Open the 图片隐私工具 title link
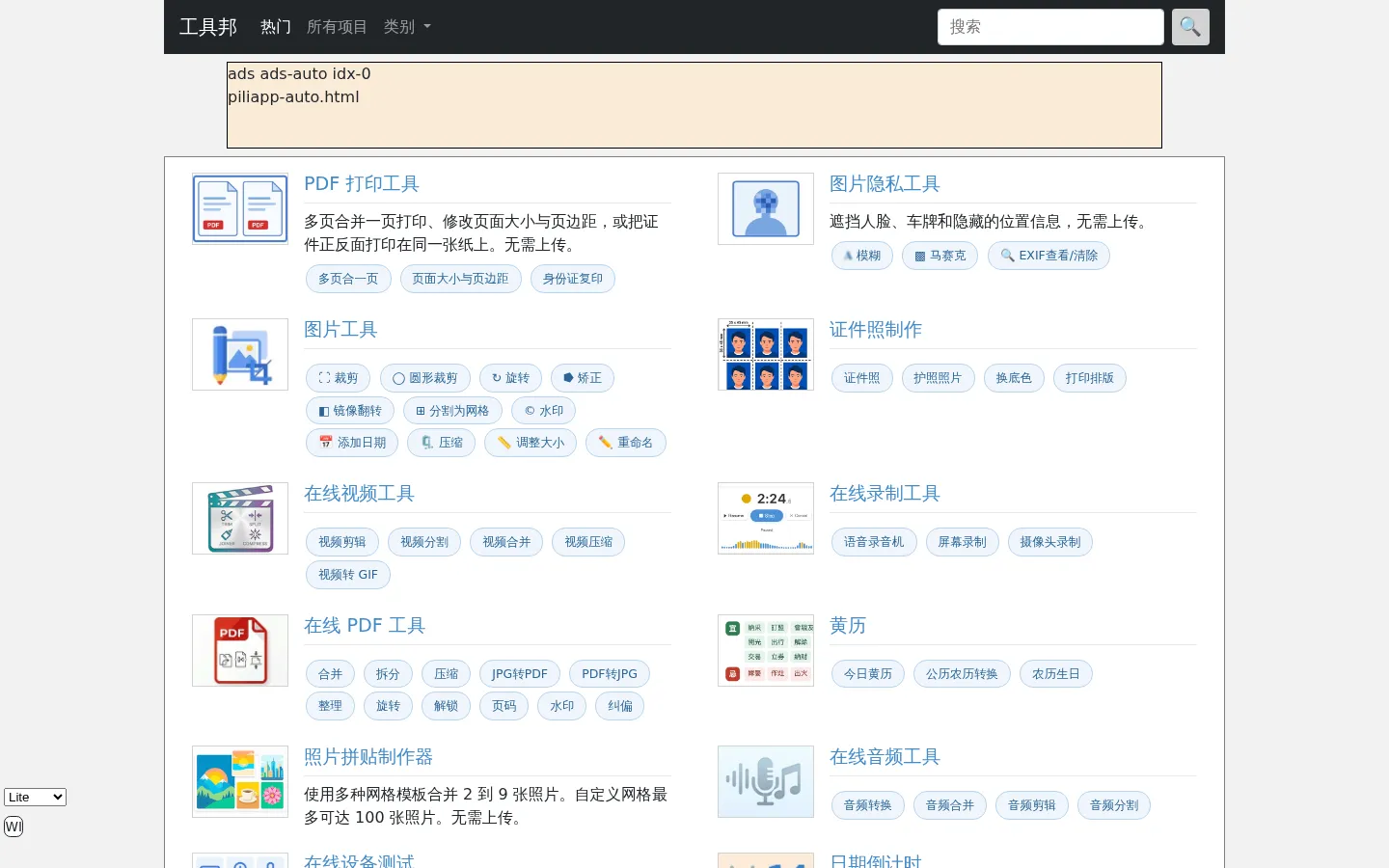 pos(885,184)
